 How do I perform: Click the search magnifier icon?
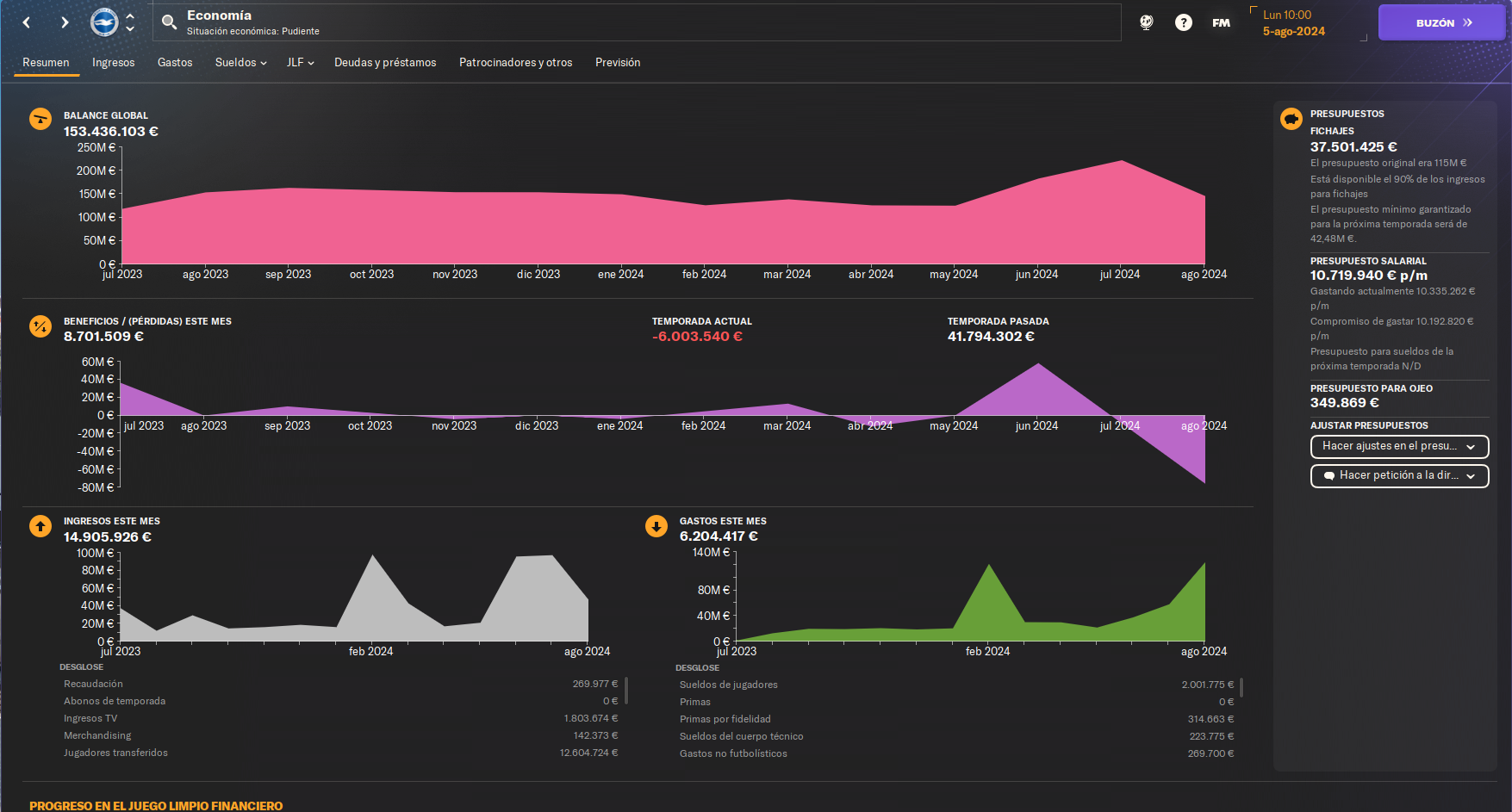[170, 22]
